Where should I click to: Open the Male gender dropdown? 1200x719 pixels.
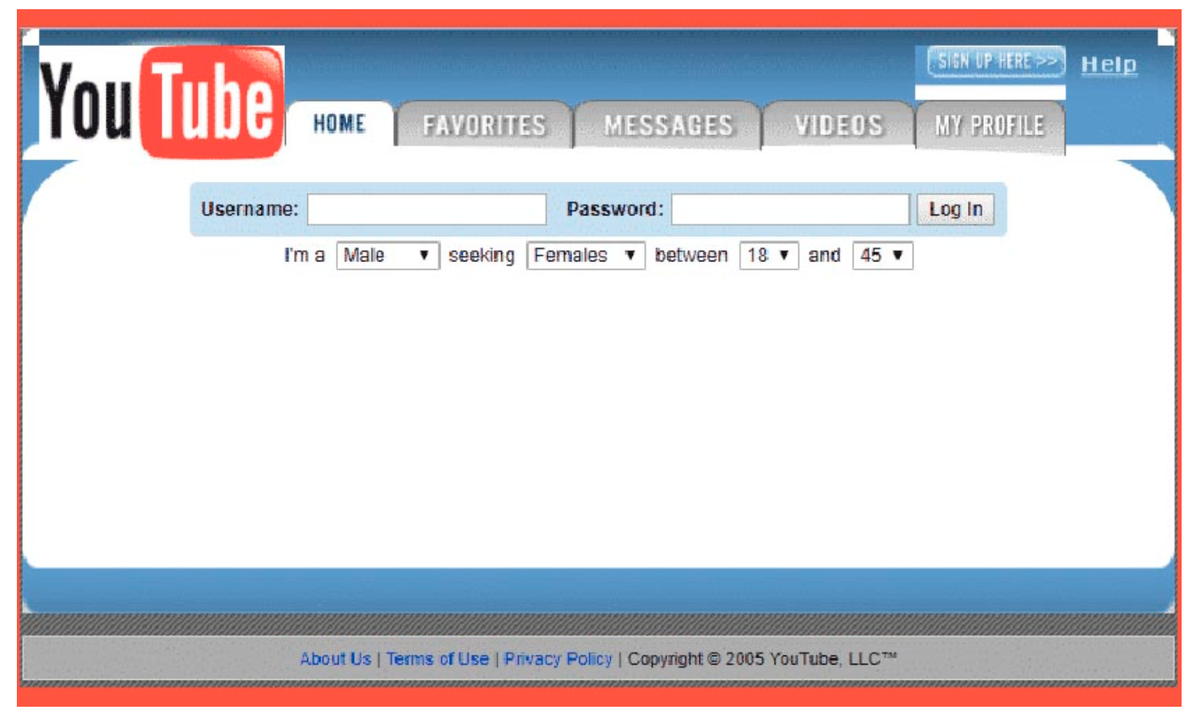(x=388, y=255)
